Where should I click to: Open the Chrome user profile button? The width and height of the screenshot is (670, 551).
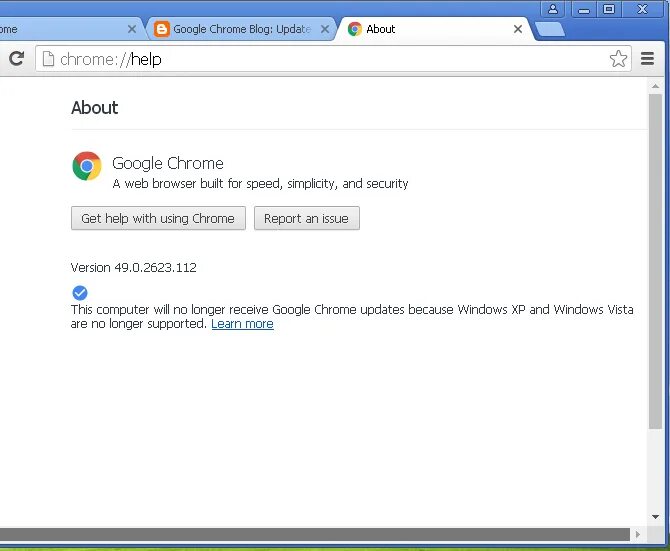pos(552,9)
